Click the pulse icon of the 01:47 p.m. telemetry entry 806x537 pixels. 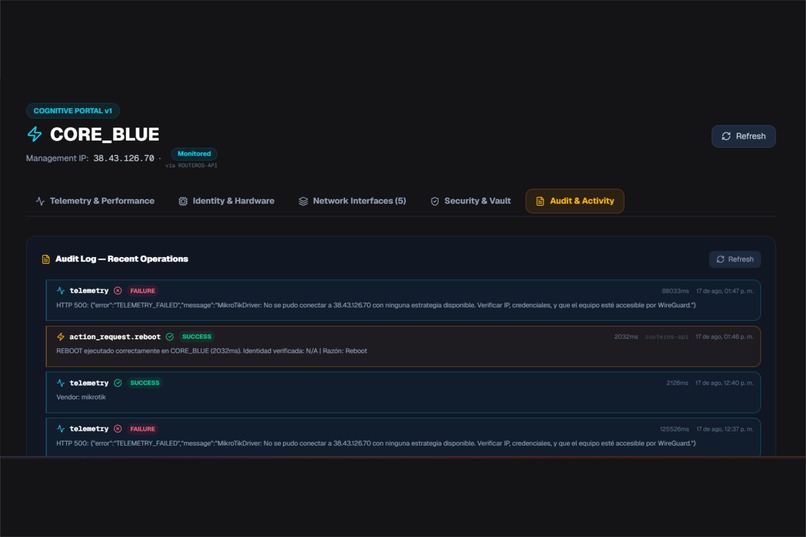(x=61, y=290)
